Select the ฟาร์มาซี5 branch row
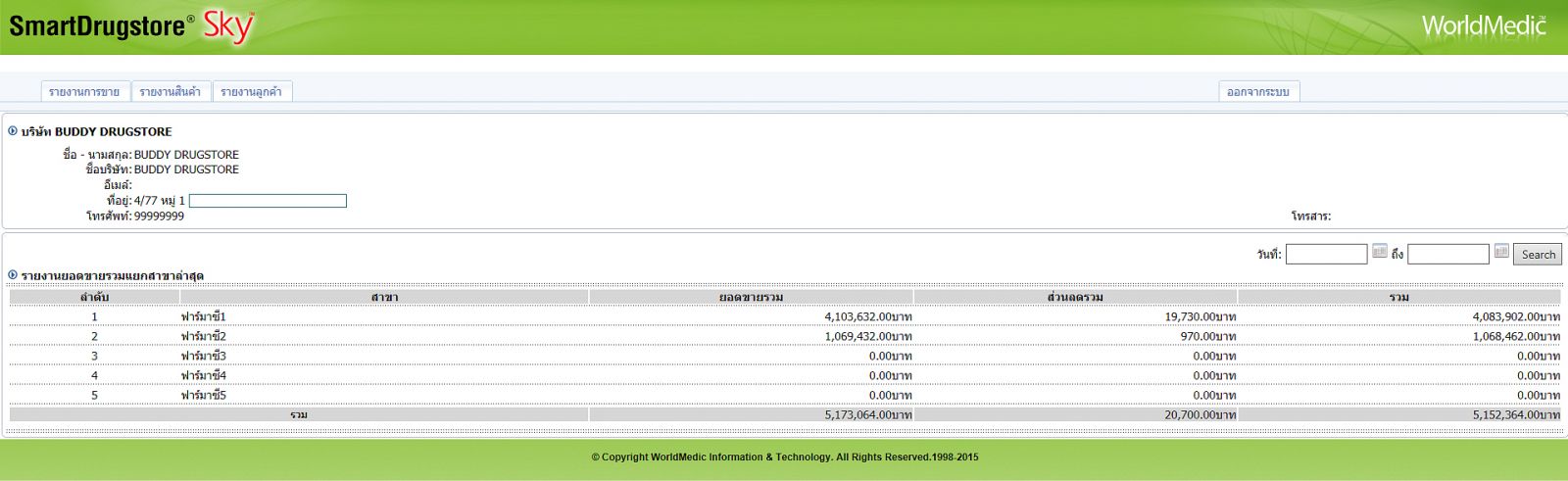This screenshot has height=481, width=1568. click(204, 395)
